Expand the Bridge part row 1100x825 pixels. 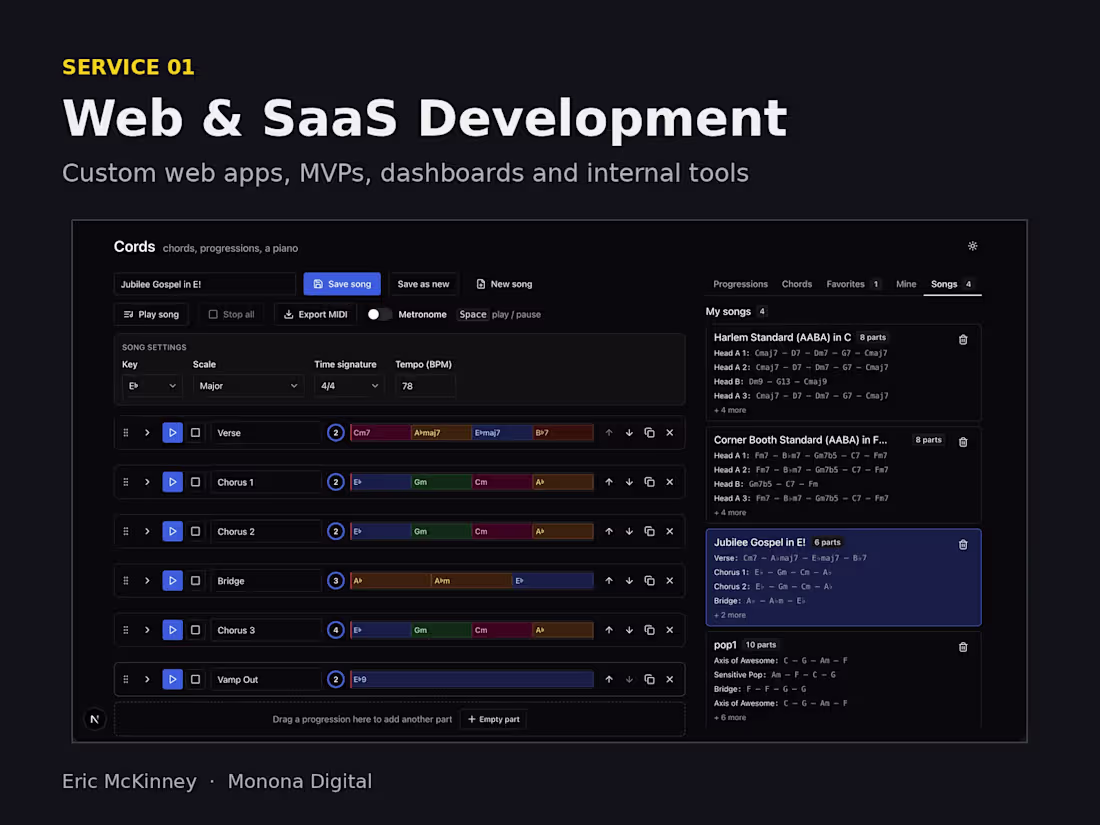tap(147, 581)
